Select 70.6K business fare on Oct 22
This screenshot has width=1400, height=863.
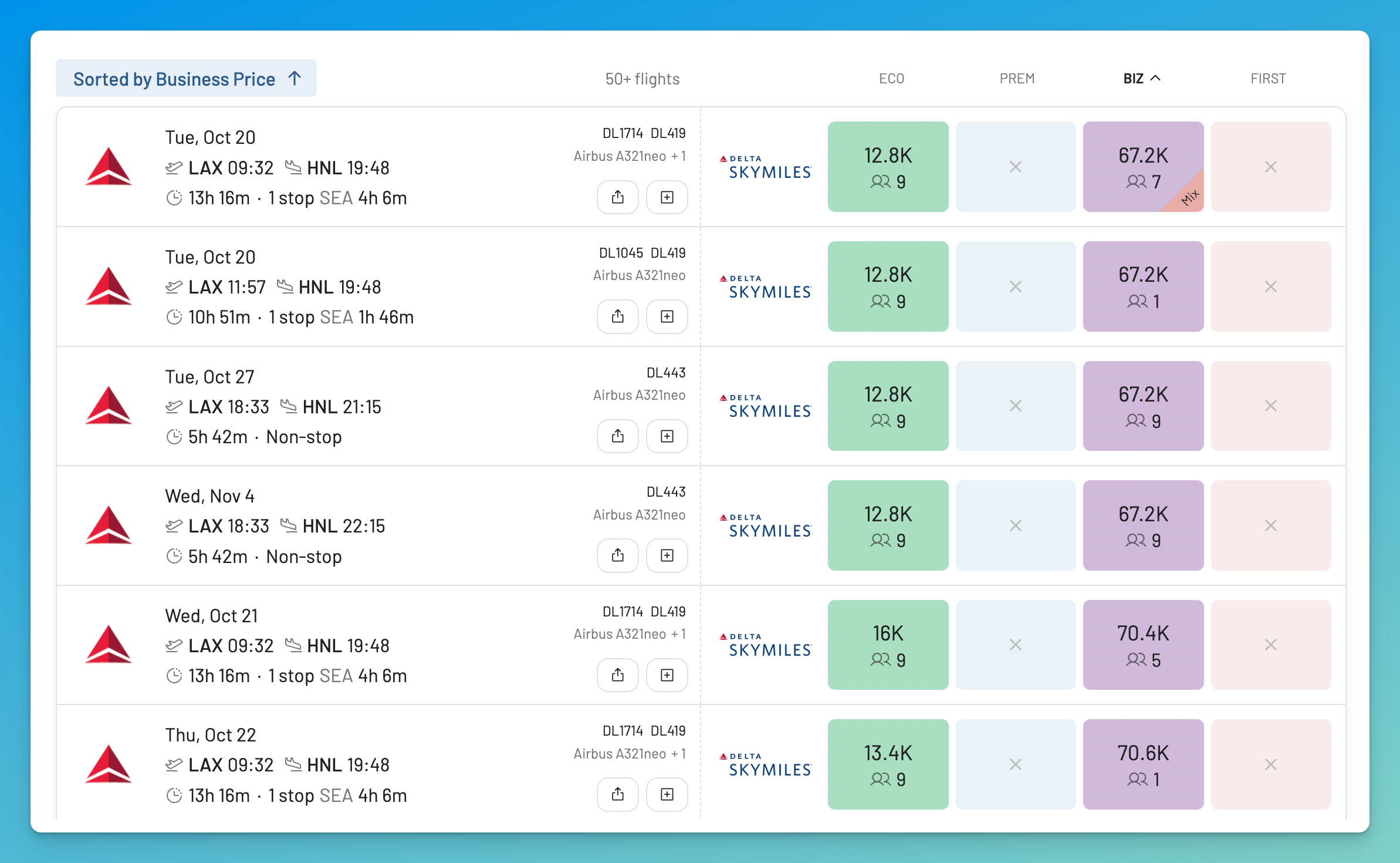tap(1143, 764)
